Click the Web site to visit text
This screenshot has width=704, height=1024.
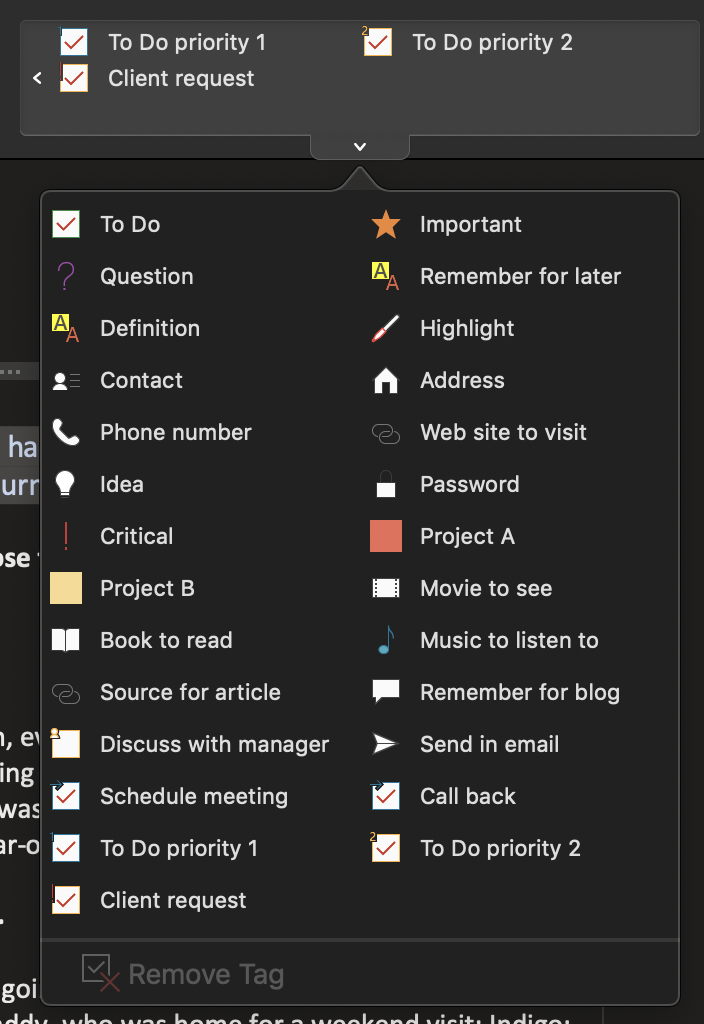(x=504, y=432)
